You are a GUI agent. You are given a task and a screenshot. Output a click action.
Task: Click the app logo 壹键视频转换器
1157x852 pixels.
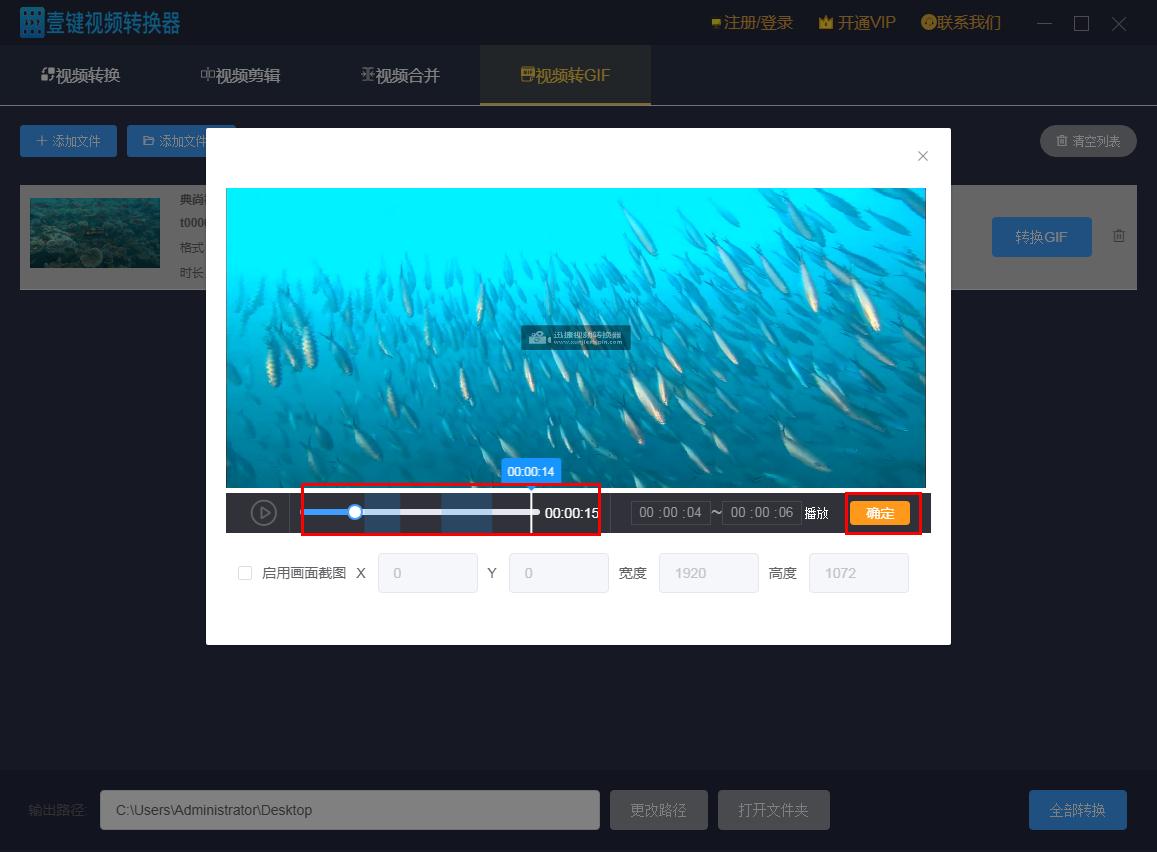coord(100,22)
